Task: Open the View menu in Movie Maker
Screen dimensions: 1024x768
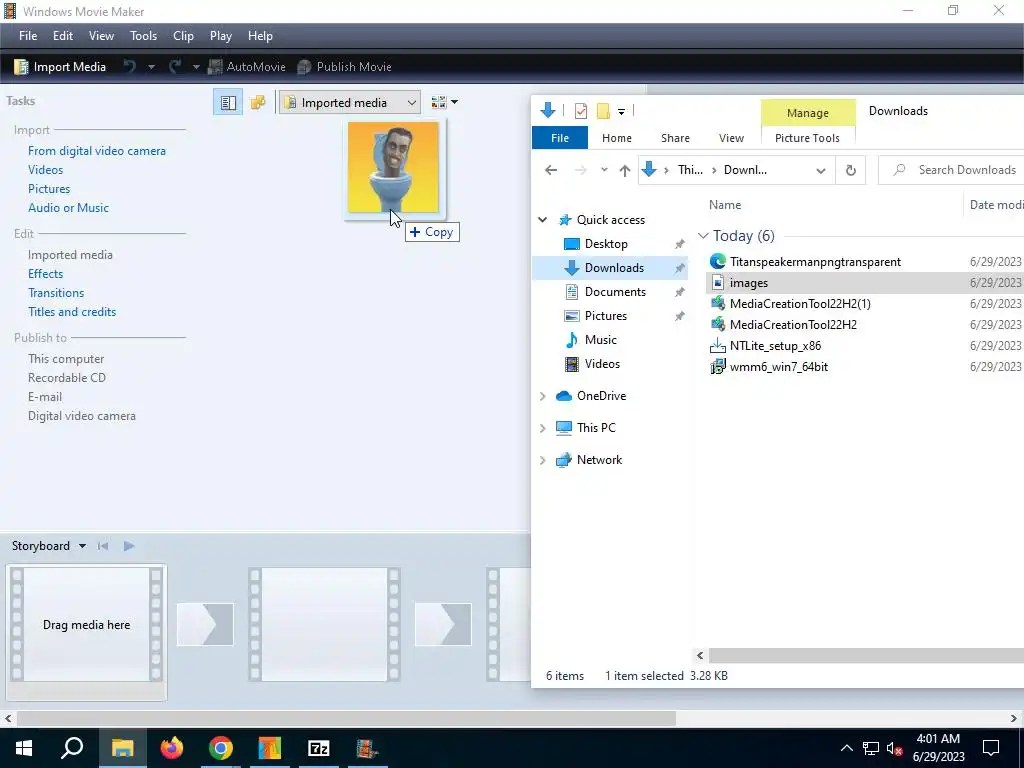Action: 101,36
